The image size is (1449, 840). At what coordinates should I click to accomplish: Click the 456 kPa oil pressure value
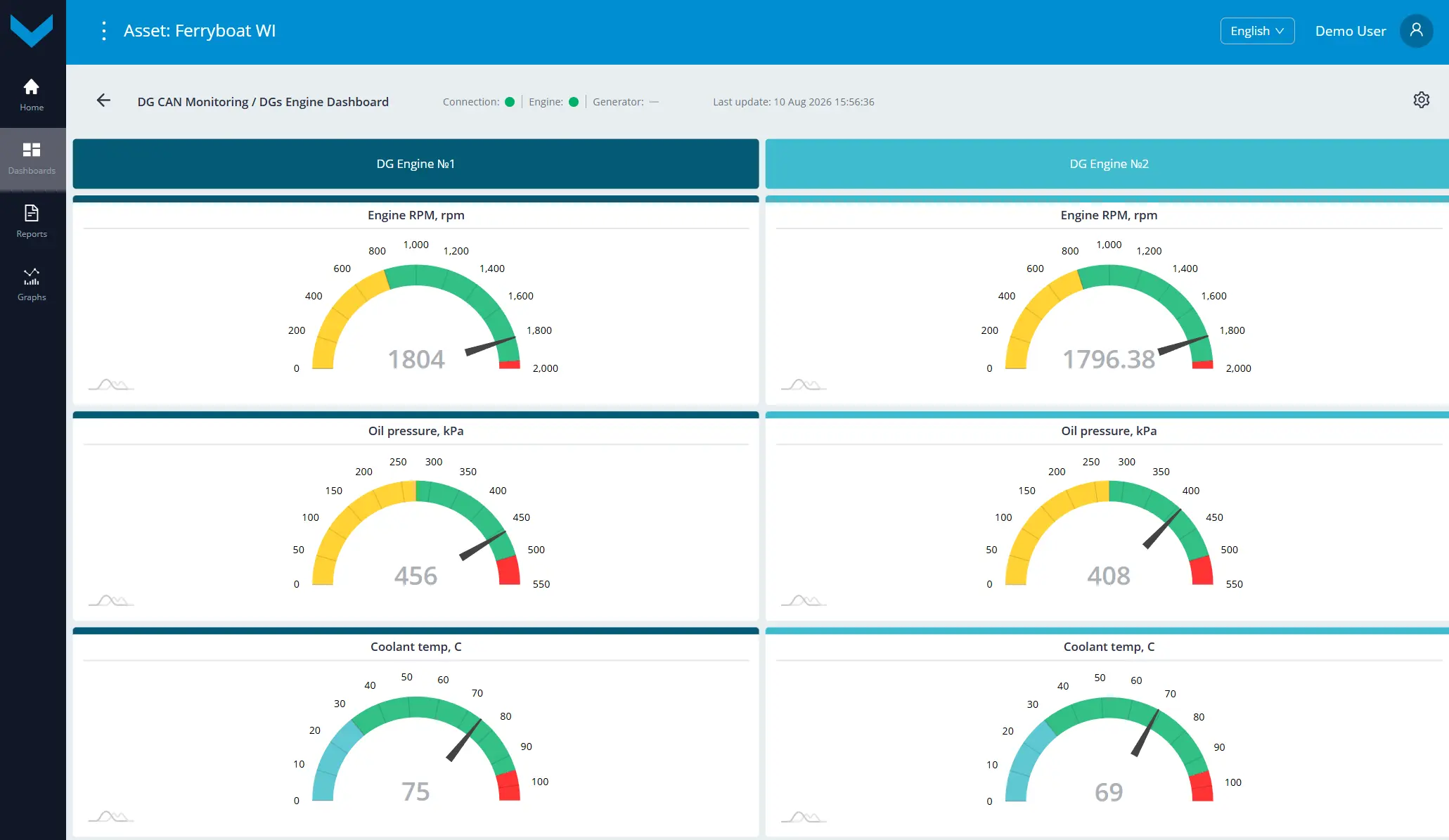pos(416,576)
